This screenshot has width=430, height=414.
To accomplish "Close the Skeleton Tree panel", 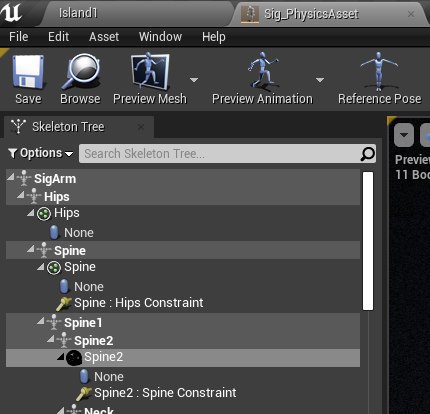I will [x=141, y=127].
